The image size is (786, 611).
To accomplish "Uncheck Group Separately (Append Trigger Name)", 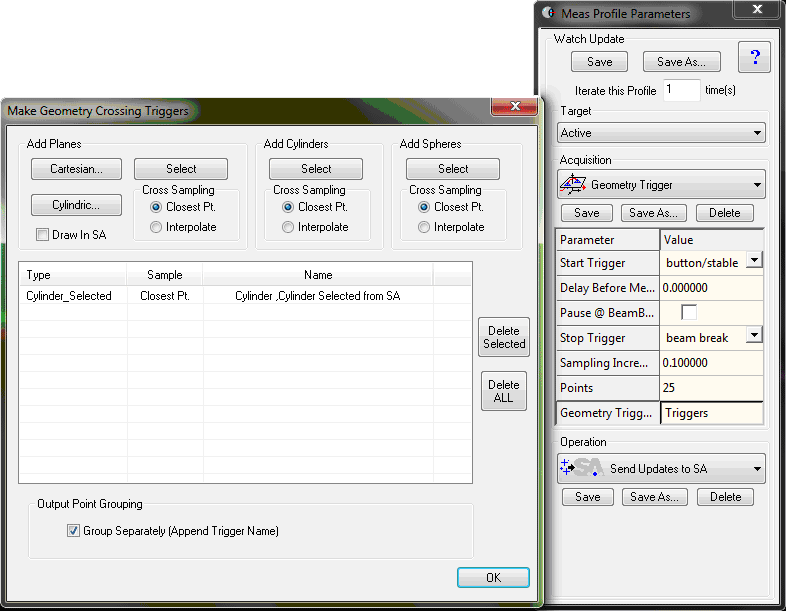I will pyautogui.click(x=73, y=530).
